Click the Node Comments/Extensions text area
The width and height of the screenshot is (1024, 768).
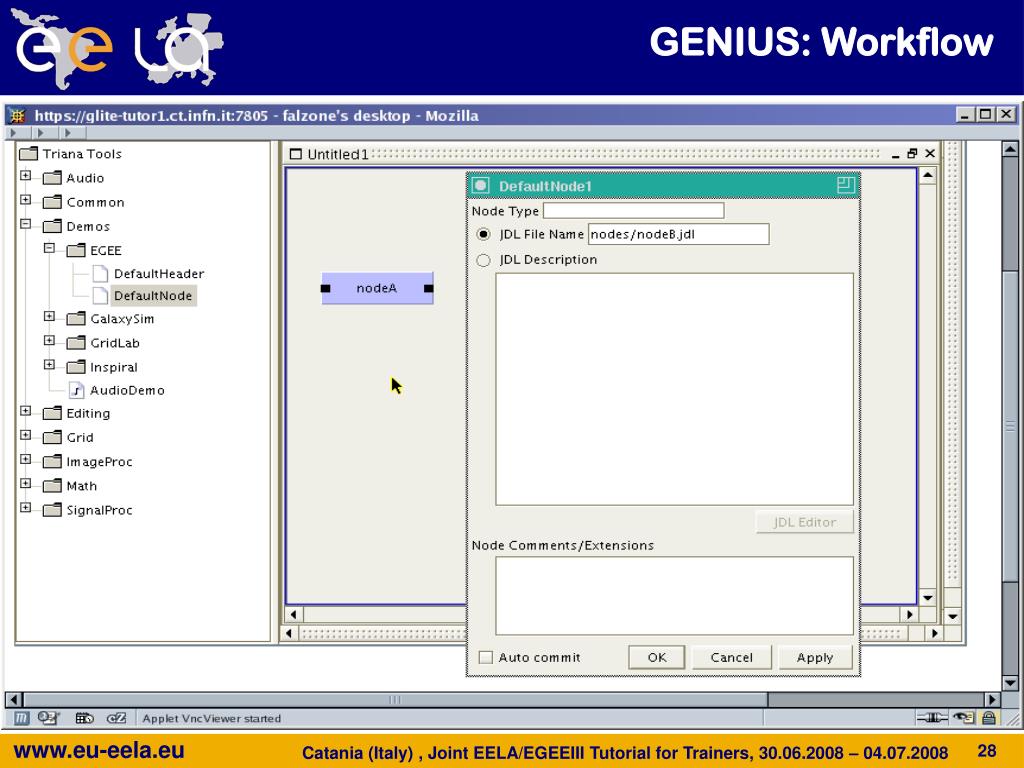pyautogui.click(x=675, y=596)
